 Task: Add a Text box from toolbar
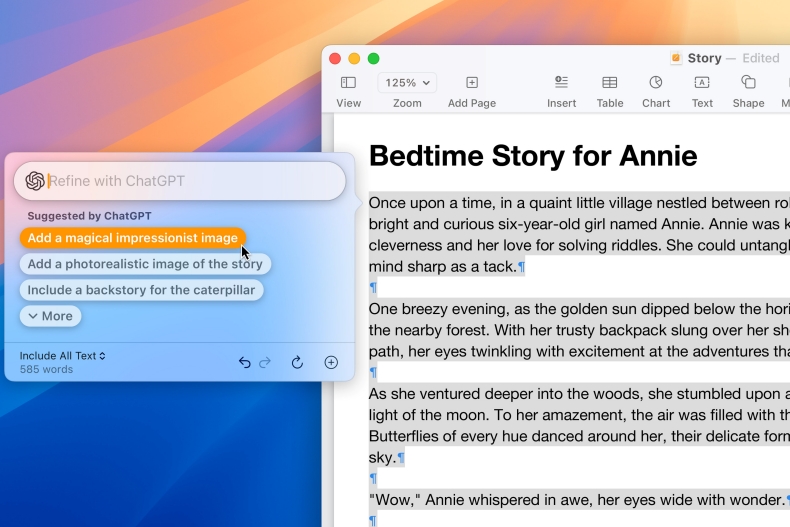point(702,83)
